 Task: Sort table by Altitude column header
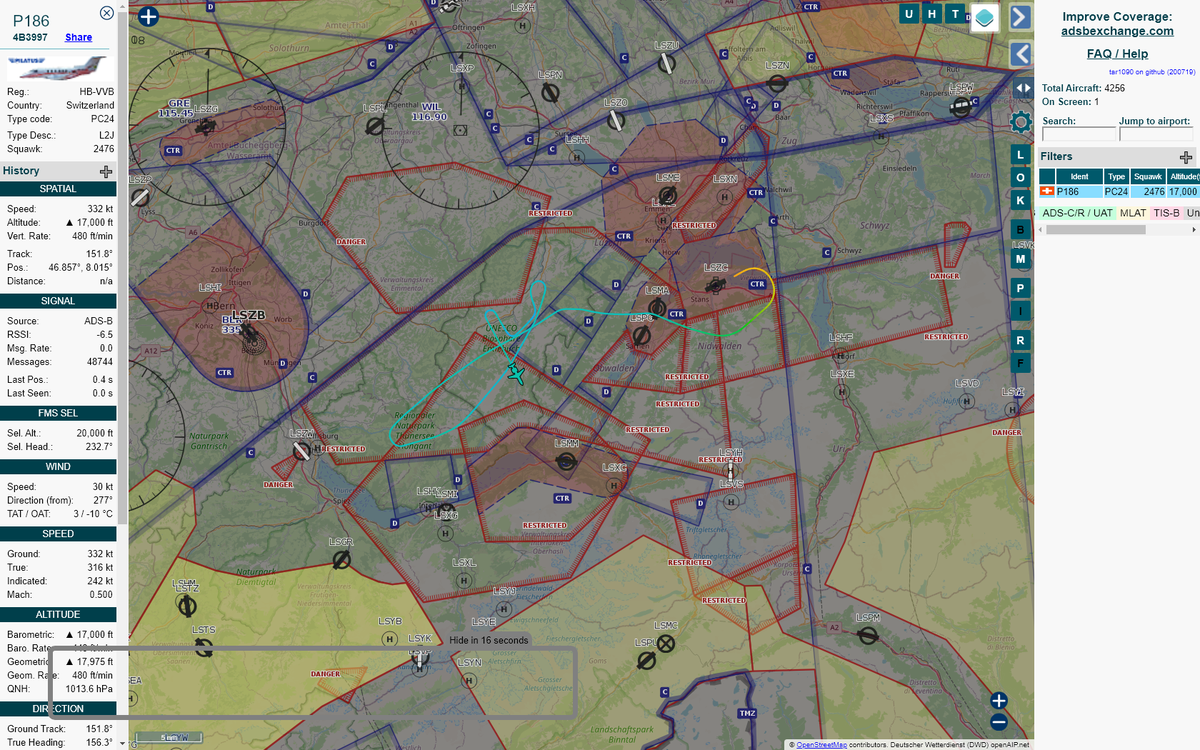click(1182, 176)
